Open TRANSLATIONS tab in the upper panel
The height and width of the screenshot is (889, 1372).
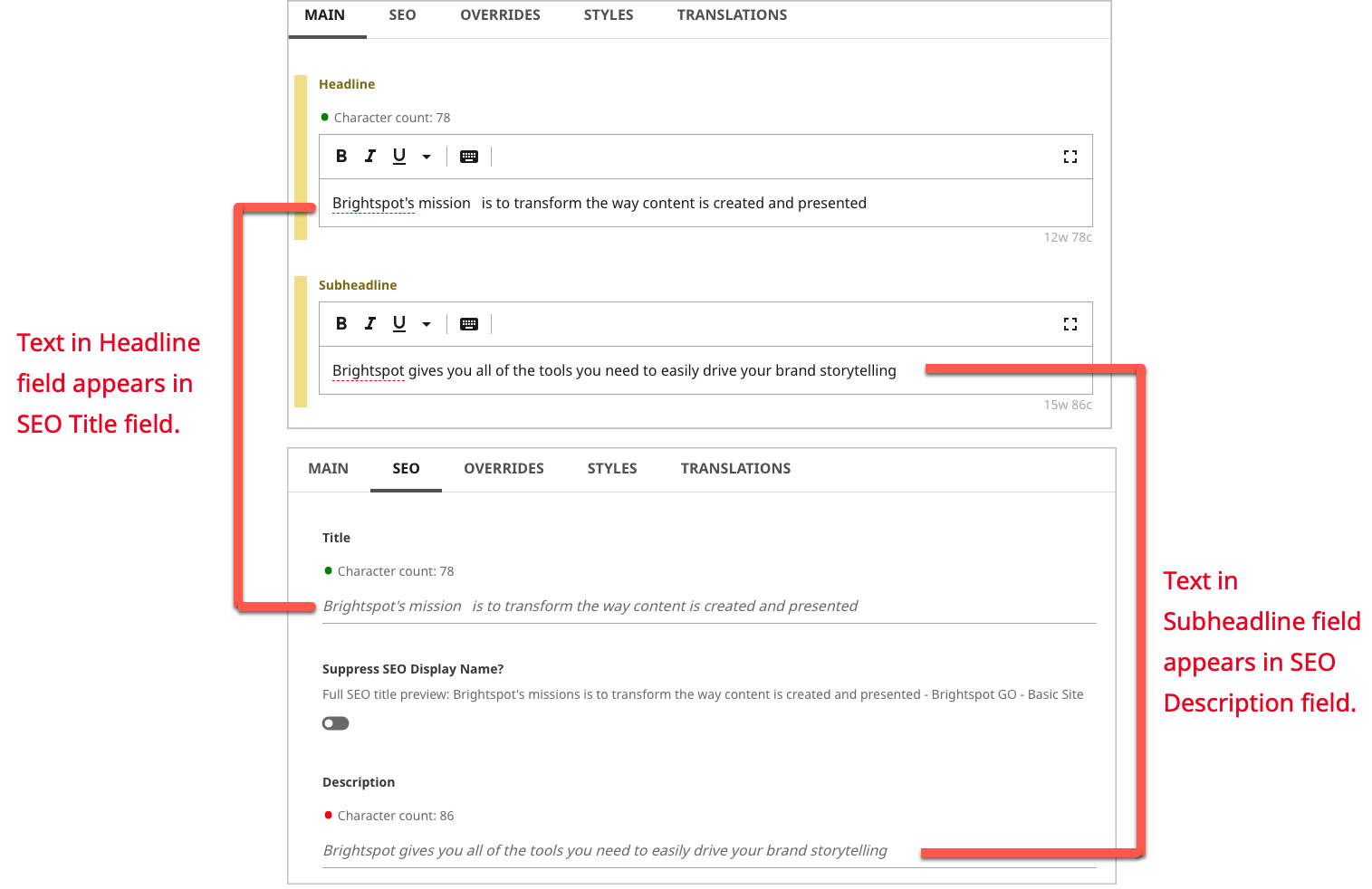[x=732, y=15]
